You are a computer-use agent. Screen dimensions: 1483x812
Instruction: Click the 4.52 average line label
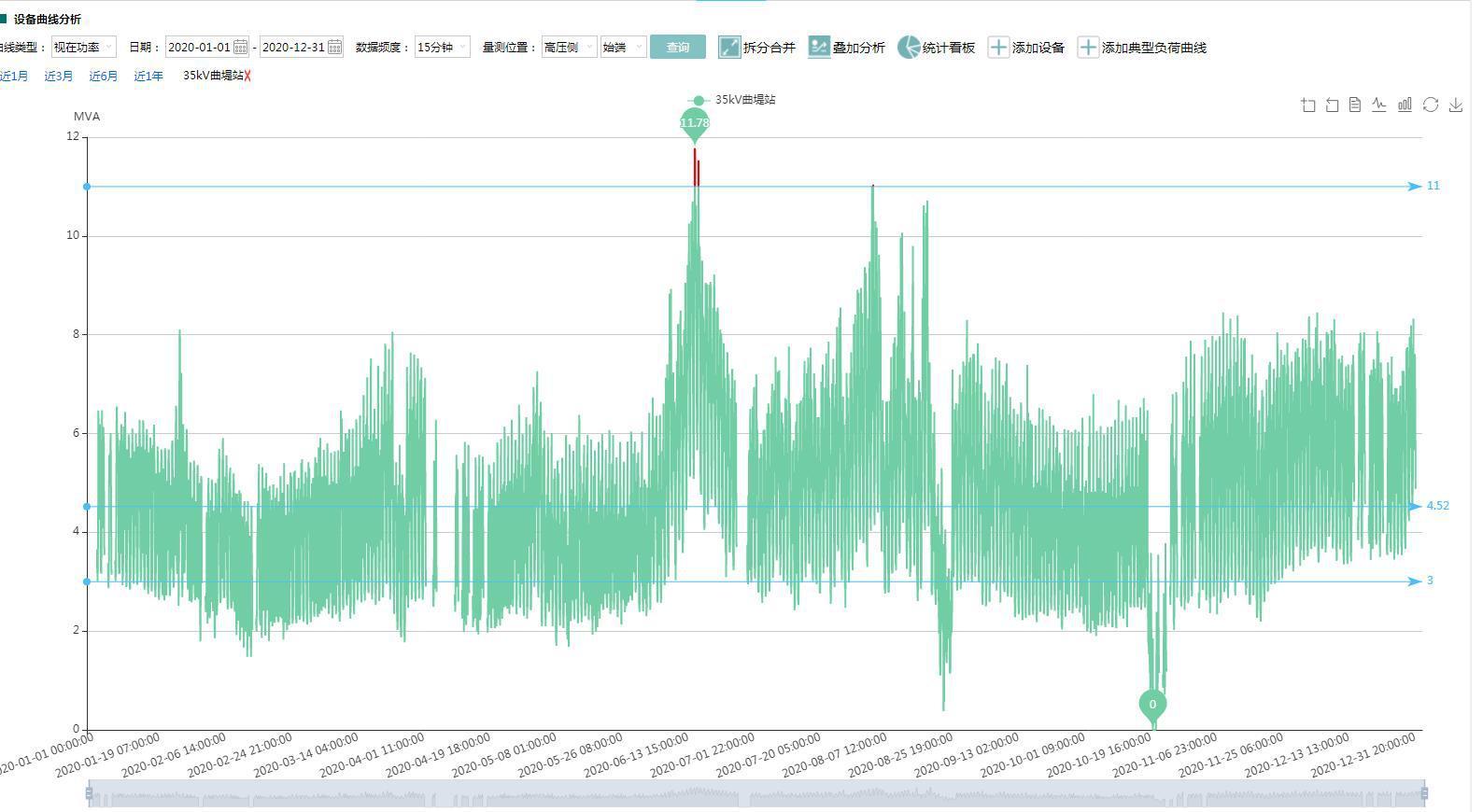coord(1438,506)
